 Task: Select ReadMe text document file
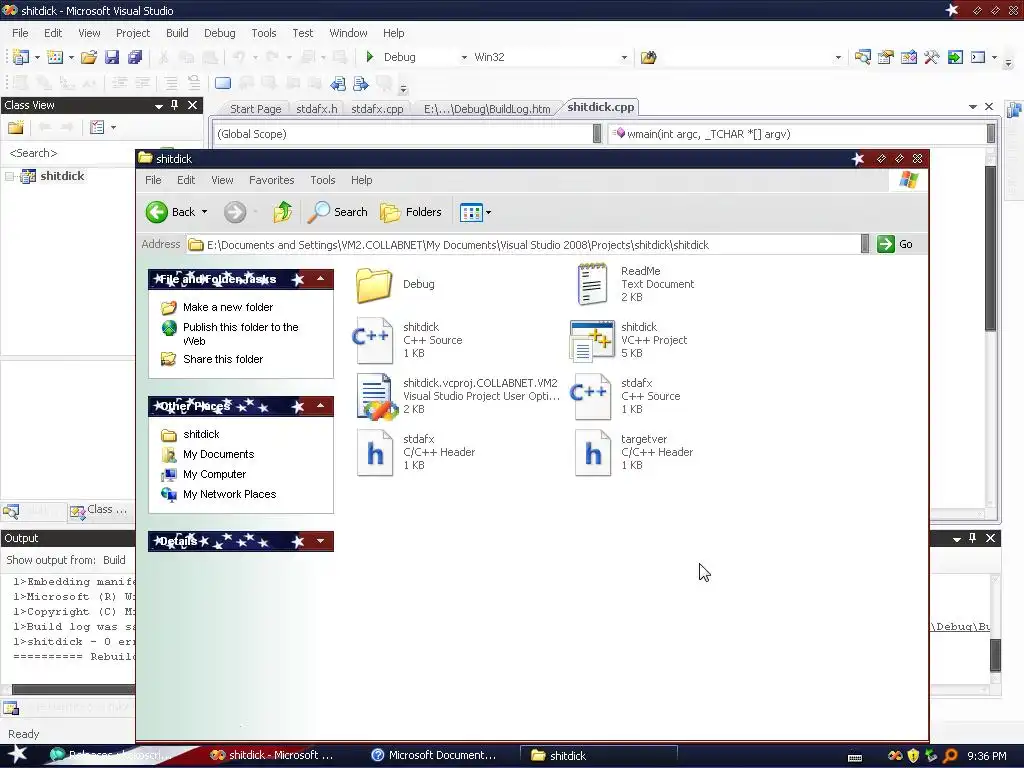point(635,284)
